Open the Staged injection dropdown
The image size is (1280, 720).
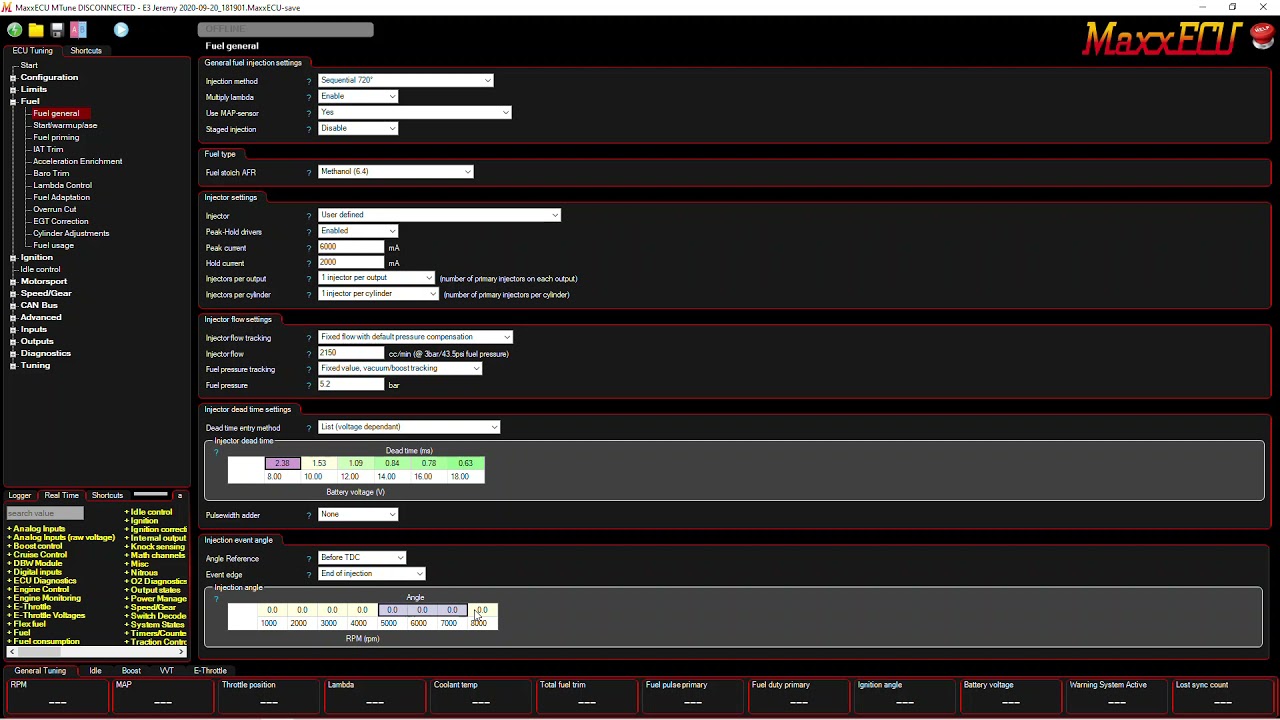358,128
